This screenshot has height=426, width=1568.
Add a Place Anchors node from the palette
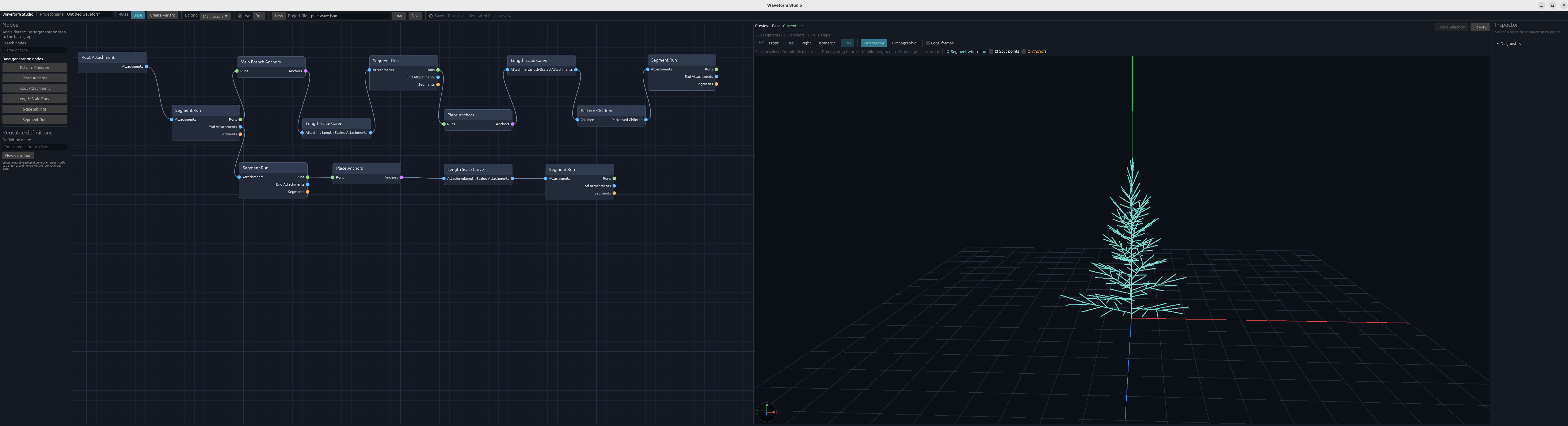(x=35, y=78)
